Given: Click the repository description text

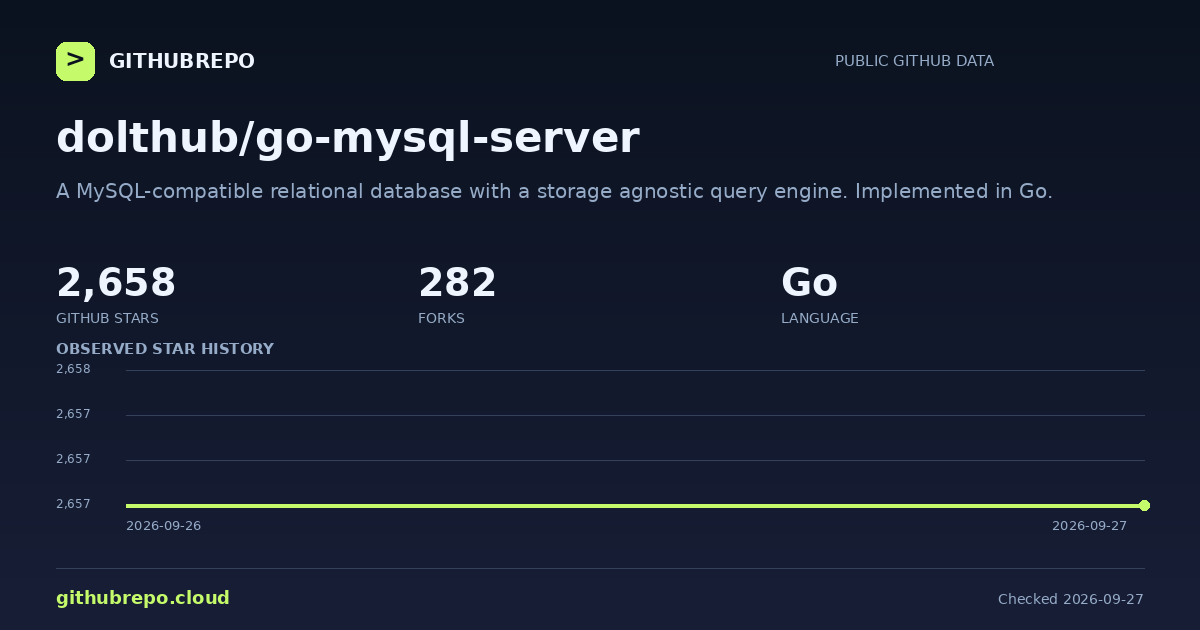Looking at the screenshot, I should click(554, 191).
